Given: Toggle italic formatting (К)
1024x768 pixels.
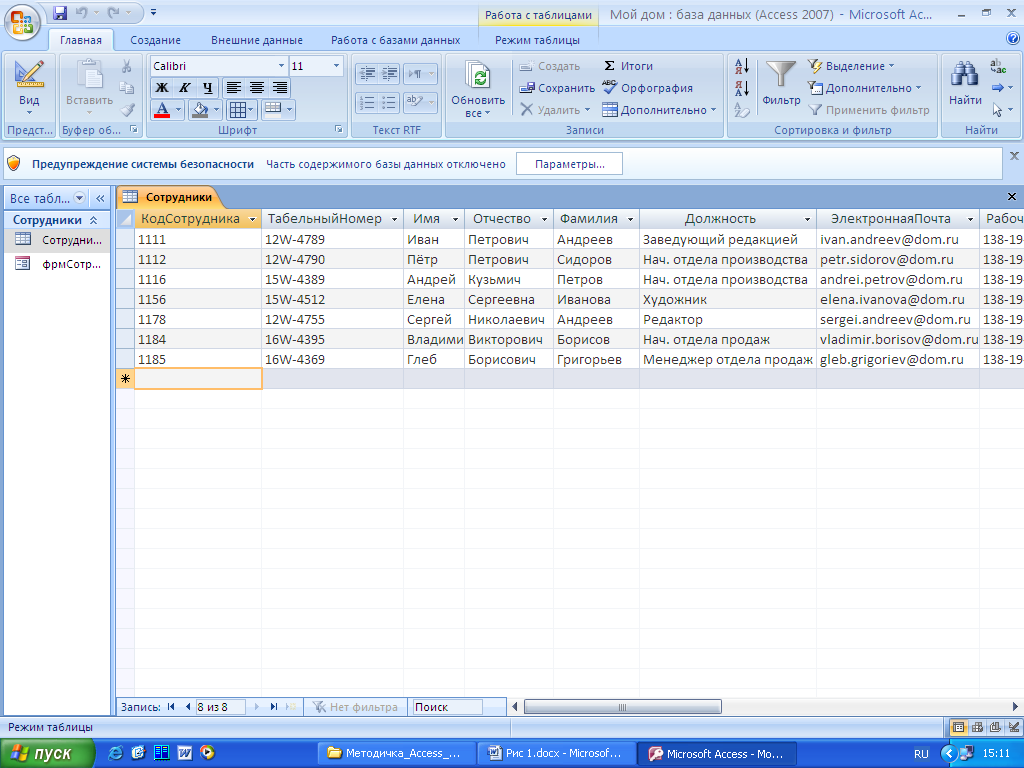Looking at the screenshot, I should [185, 88].
